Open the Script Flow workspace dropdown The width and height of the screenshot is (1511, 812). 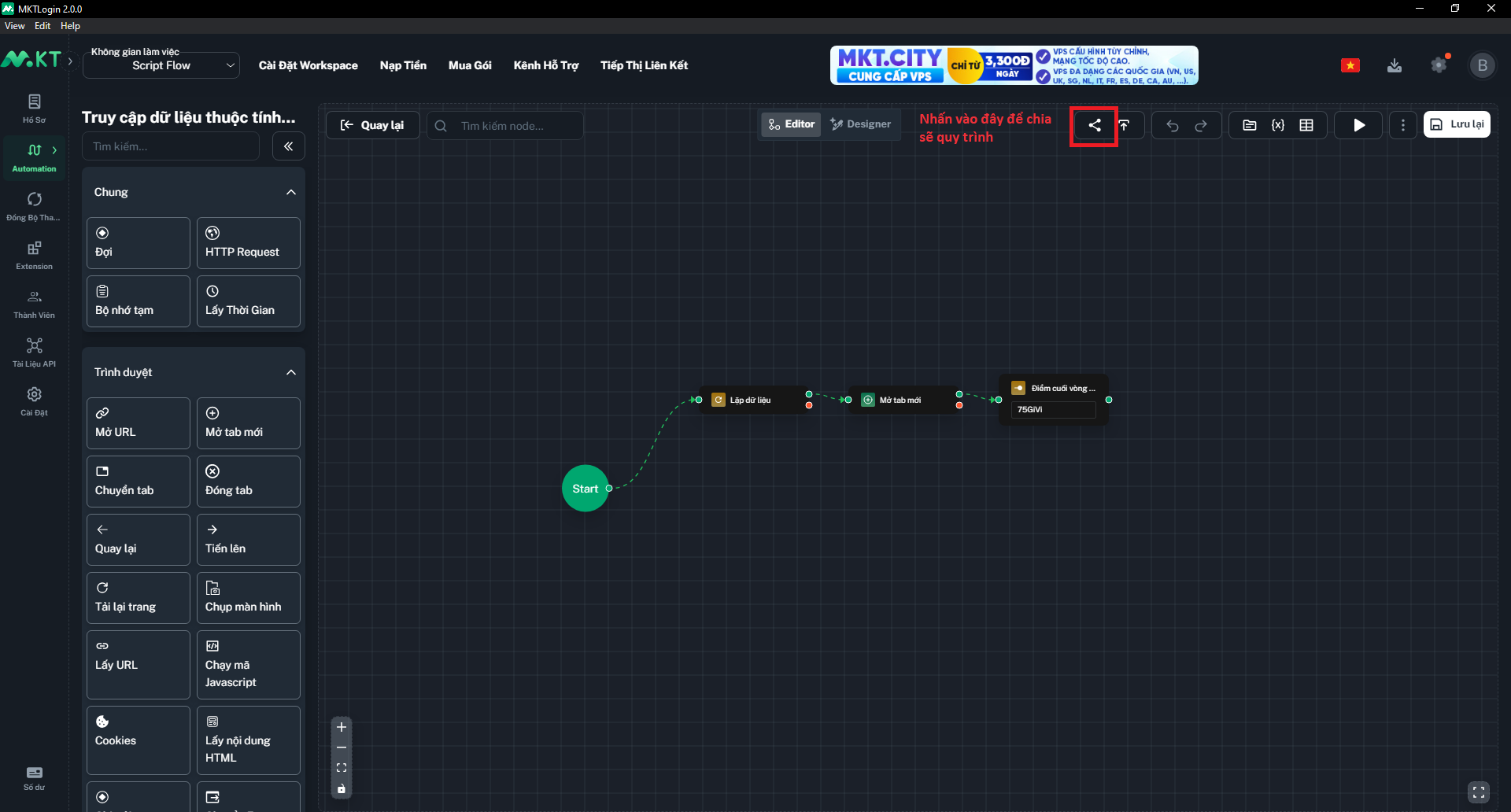tap(161, 65)
